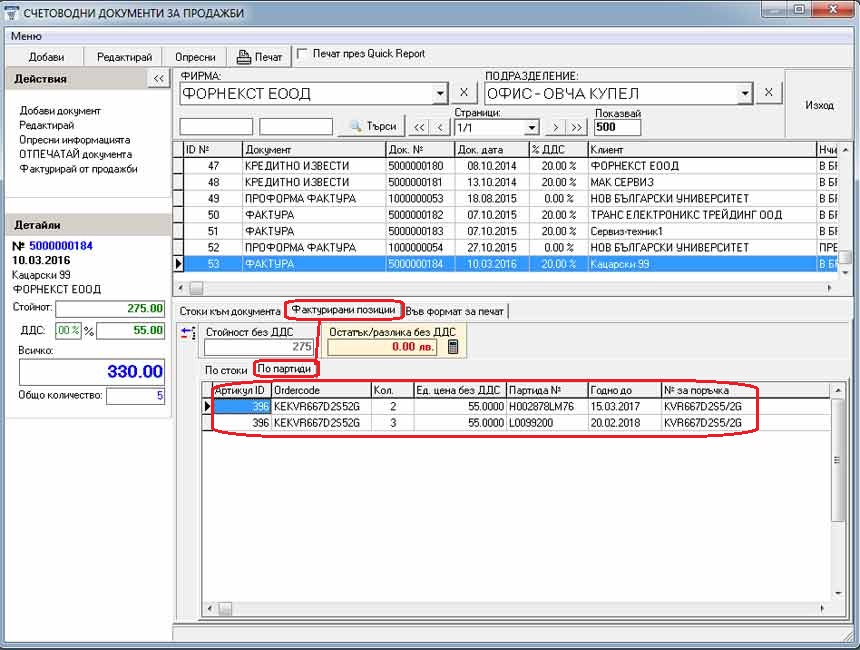The width and height of the screenshot is (860, 650).
Task: Switch to По стоки sub-tab
Action: tap(226, 370)
